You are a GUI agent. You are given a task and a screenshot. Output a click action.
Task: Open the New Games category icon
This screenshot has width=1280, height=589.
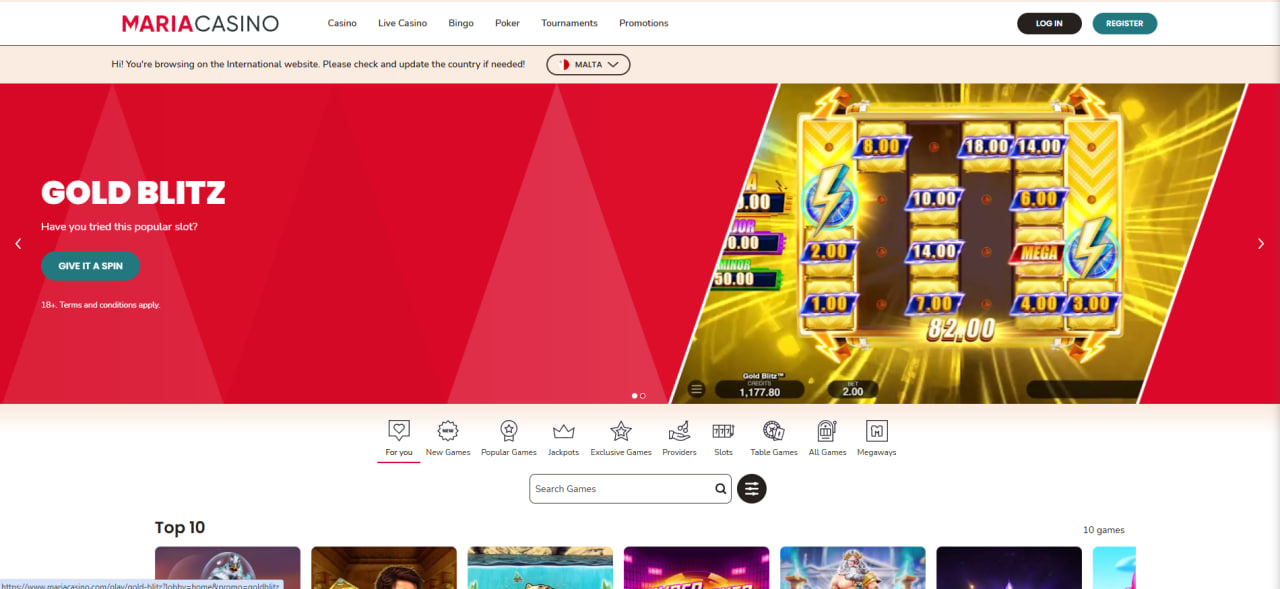[x=448, y=432]
